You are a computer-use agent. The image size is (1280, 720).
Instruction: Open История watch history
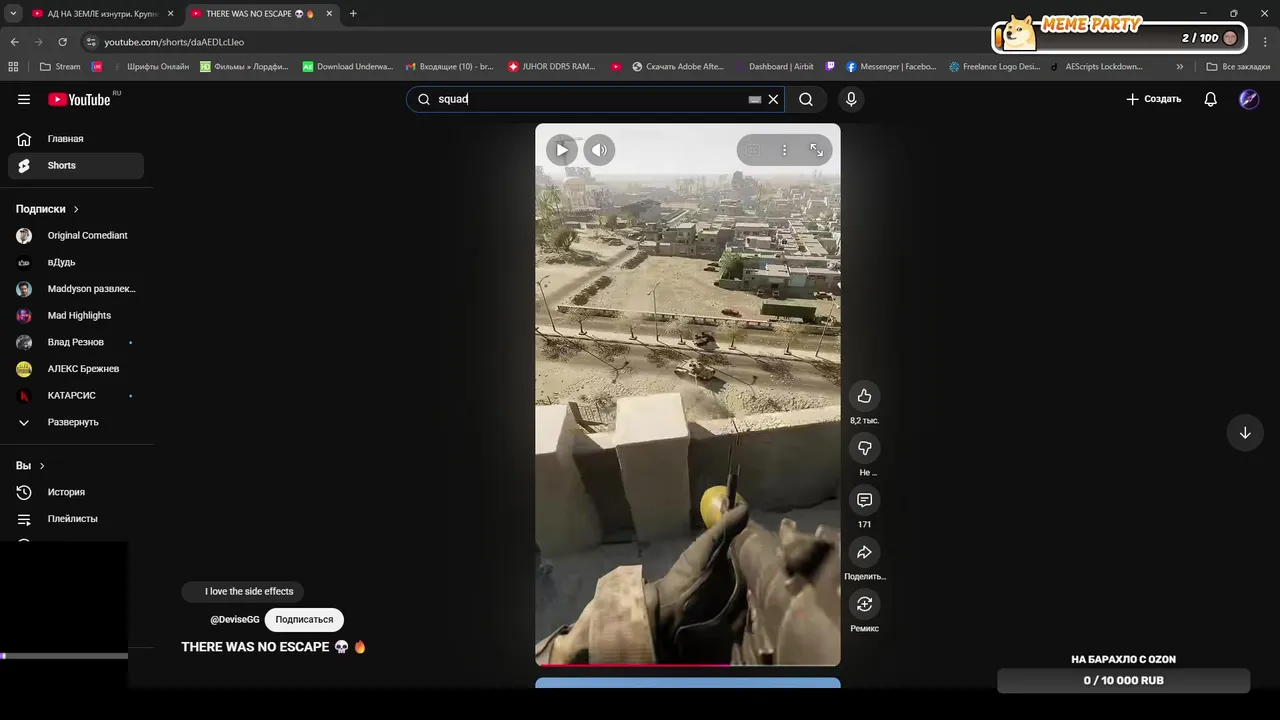pos(76,492)
